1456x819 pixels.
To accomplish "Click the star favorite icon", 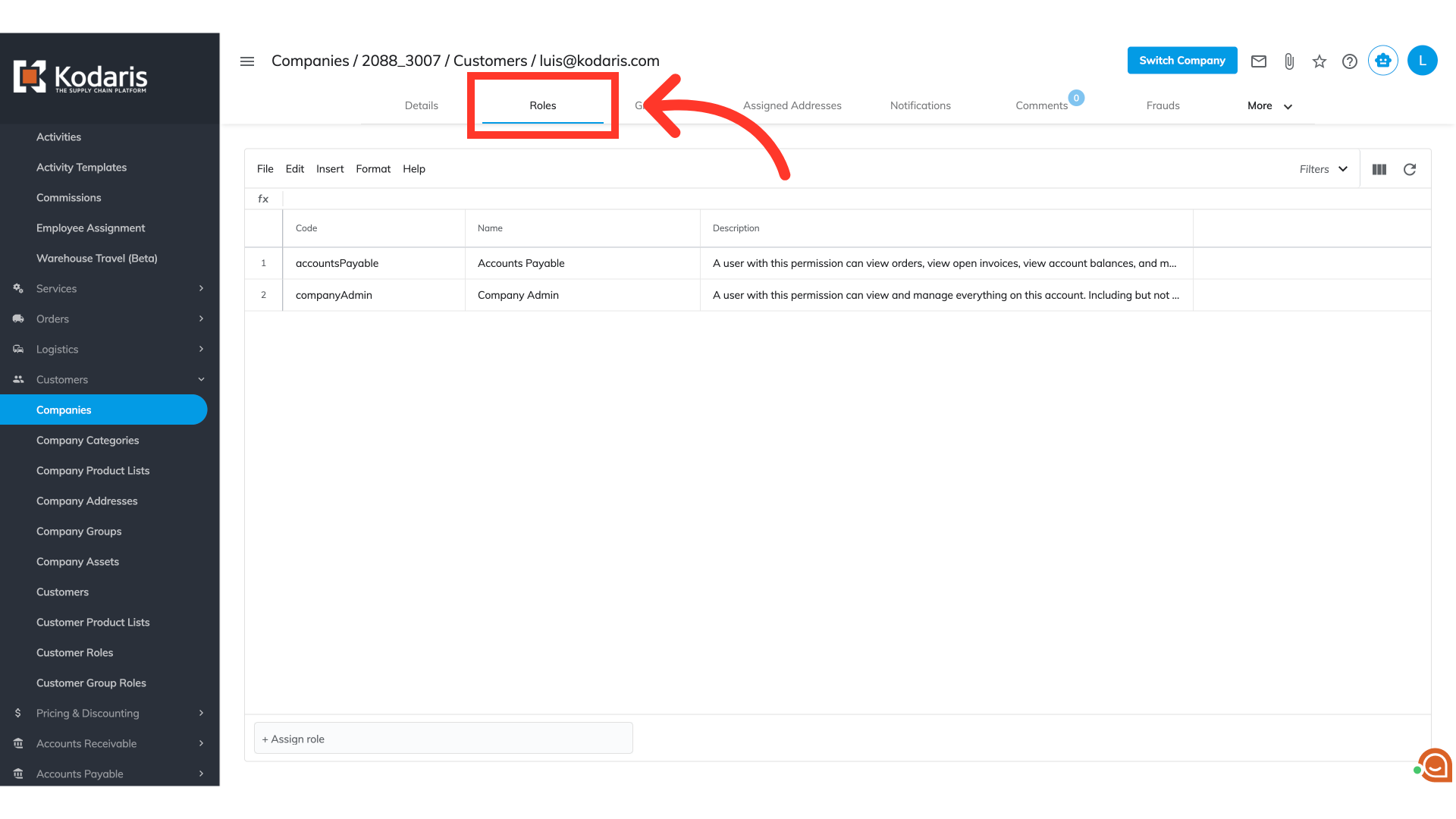I will tap(1319, 61).
